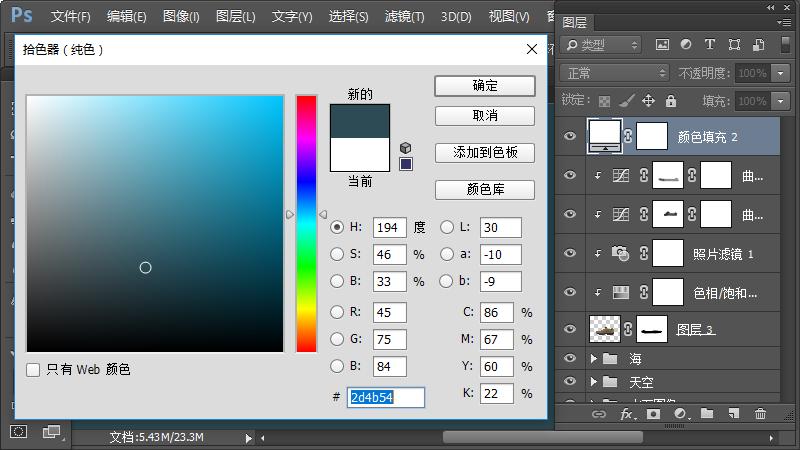Create new fill or adjustment layer
The width and height of the screenshot is (800, 450).
[681, 414]
